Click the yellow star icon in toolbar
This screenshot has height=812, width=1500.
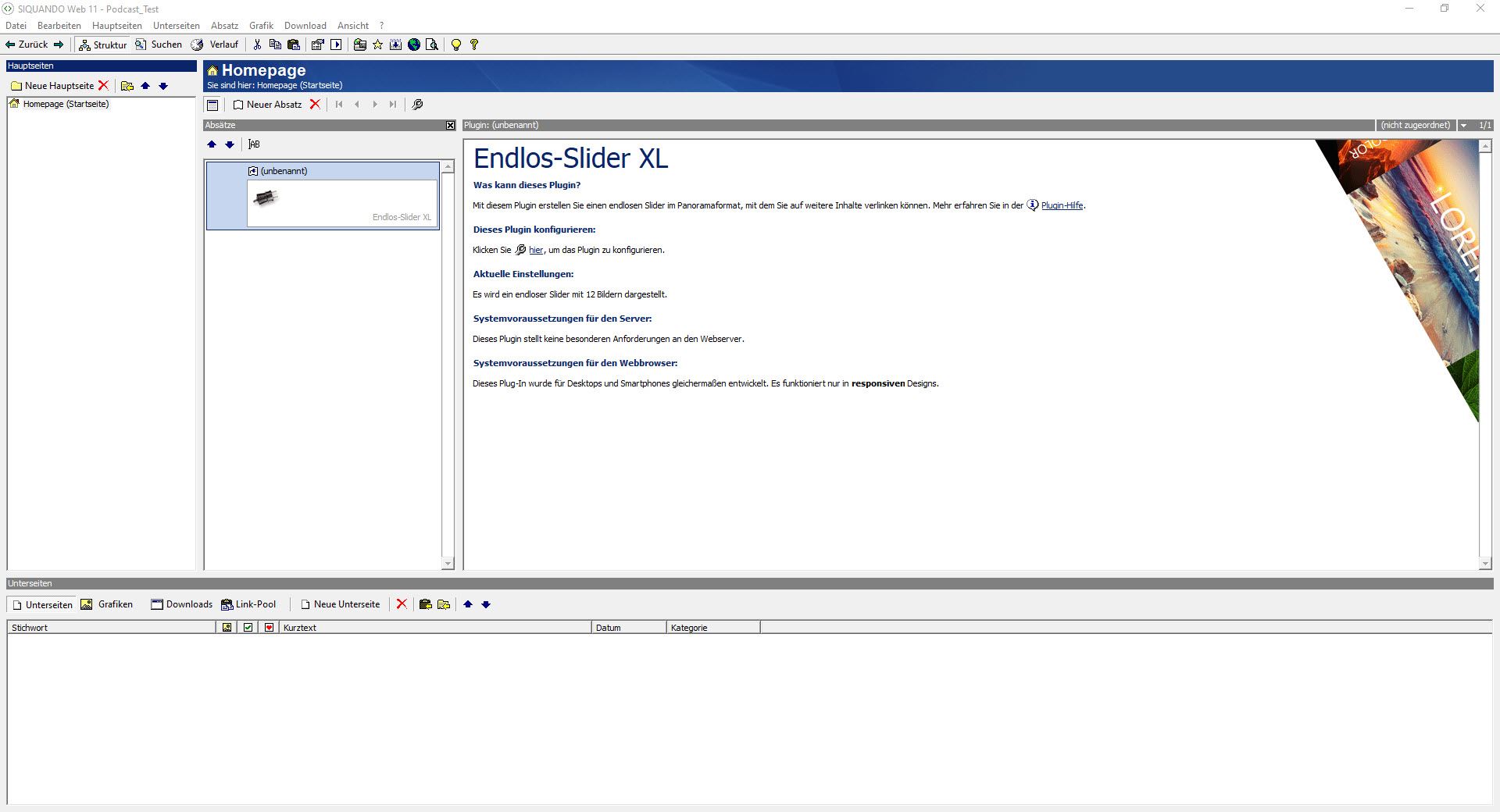point(378,45)
